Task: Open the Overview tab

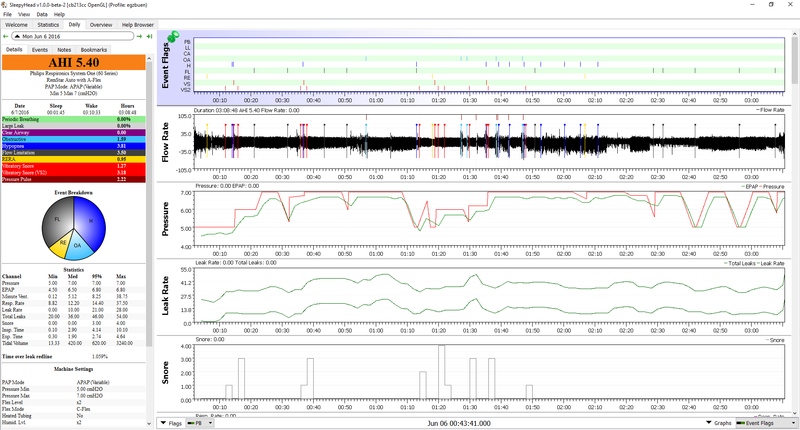Action: point(101,24)
